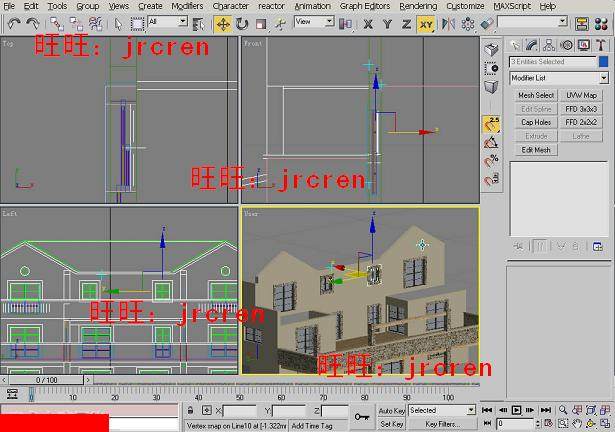Open the reference coordinate 'View' dropdown
This screenshot has height=432, width=615.
[314, 22]
